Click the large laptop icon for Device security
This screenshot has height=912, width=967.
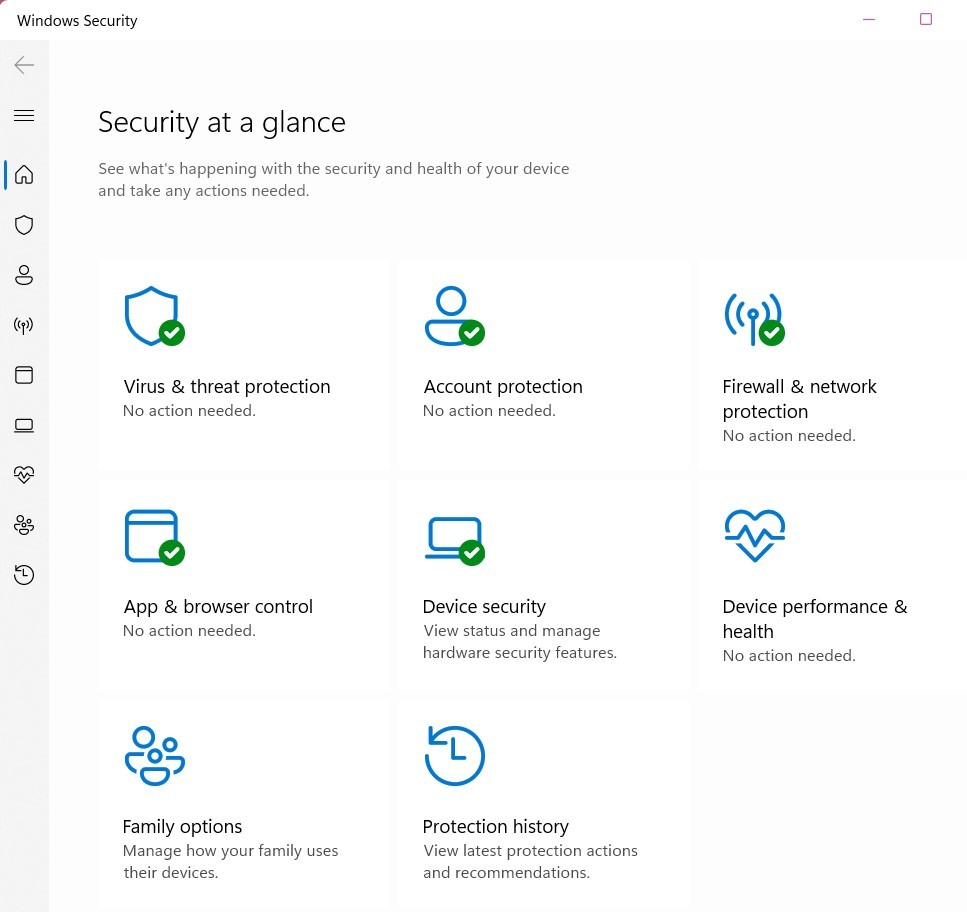455,541
